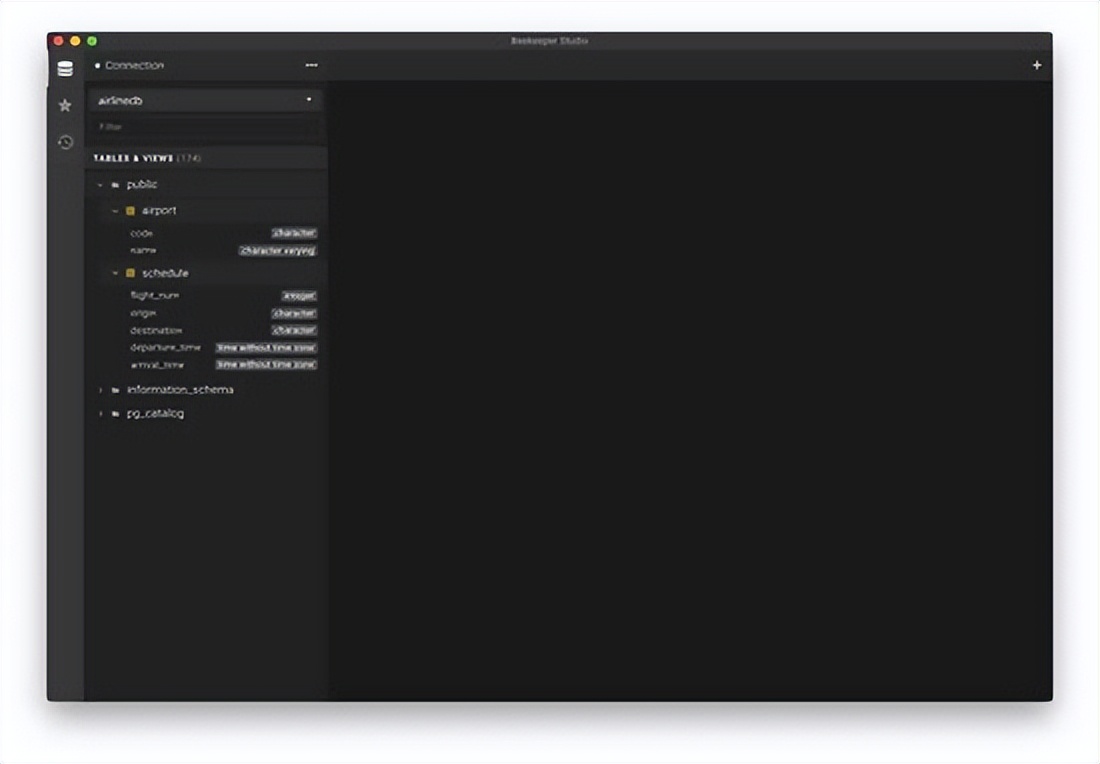The height and width of the screenshot is (764, 1100).
Task: Expand the pg_catalog schema
Action: click(x=100, y=414)
